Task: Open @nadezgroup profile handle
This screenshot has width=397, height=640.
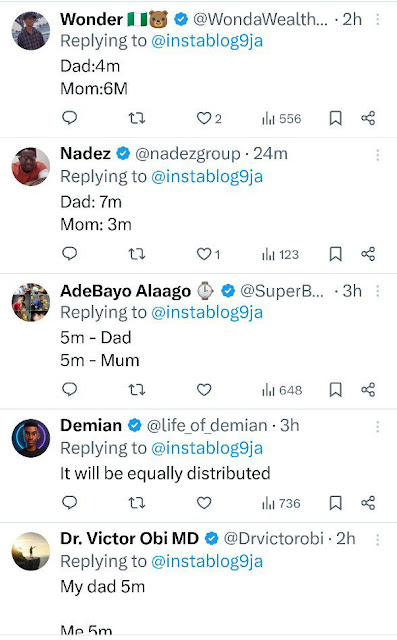Action: coord(188,154)
